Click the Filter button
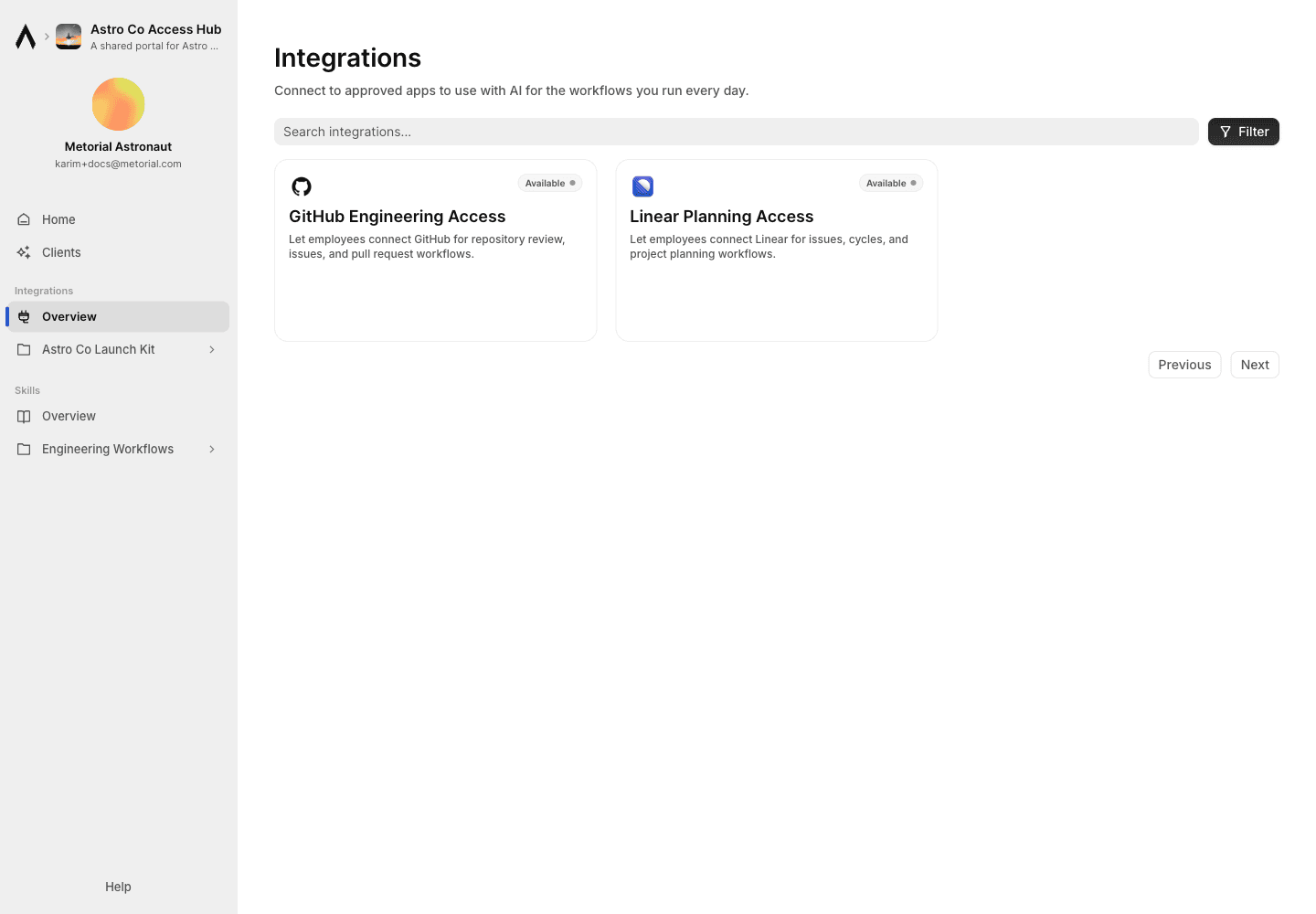1316x914 pixels. [x=1244, y=132]
